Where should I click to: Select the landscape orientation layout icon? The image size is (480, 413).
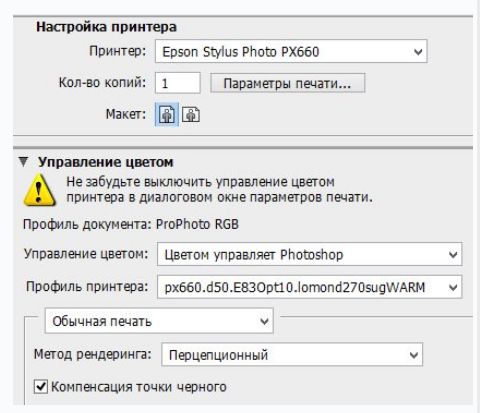tap(191, 114)
